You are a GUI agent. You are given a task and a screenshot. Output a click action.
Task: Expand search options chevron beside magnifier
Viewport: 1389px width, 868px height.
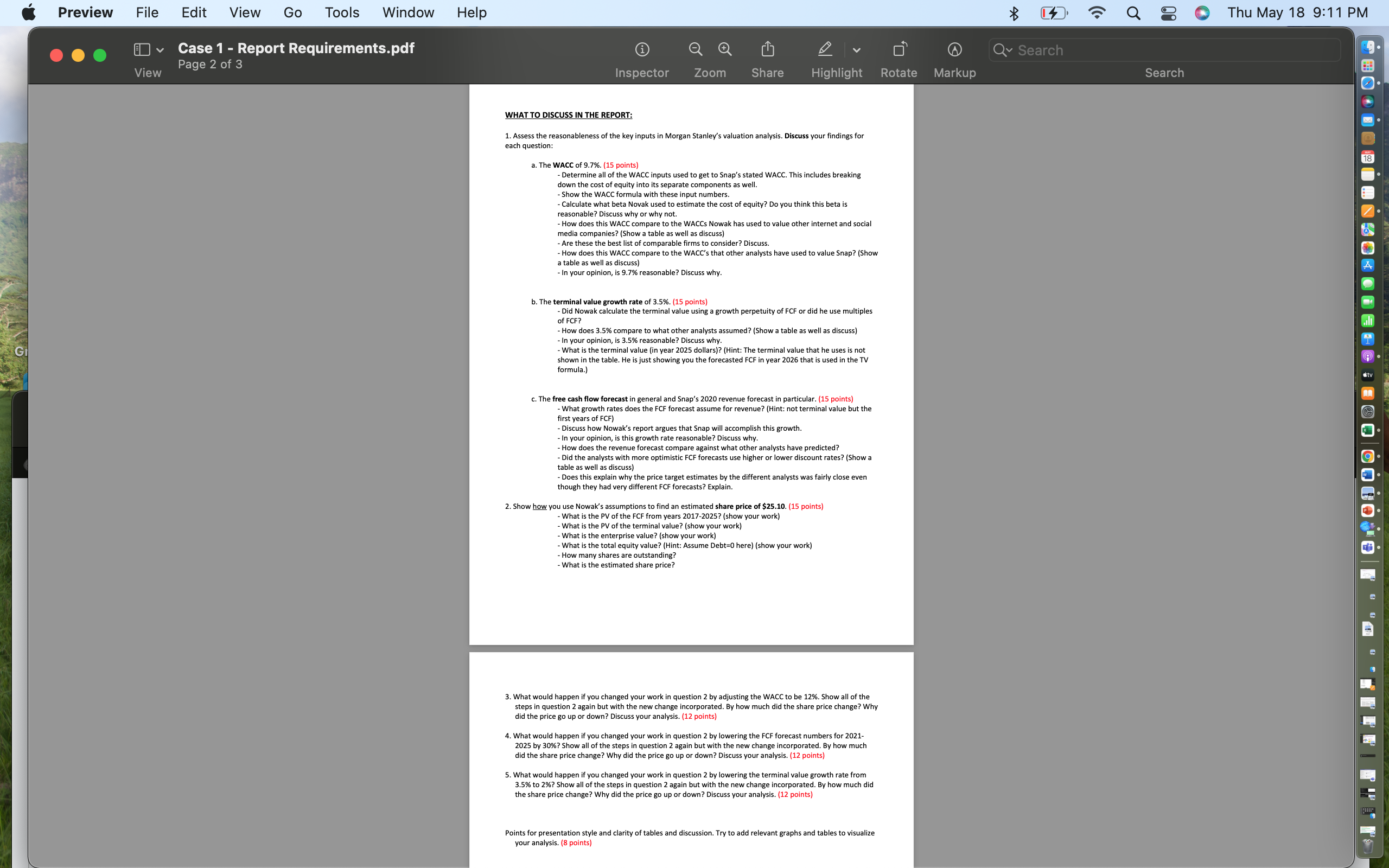1010,50
